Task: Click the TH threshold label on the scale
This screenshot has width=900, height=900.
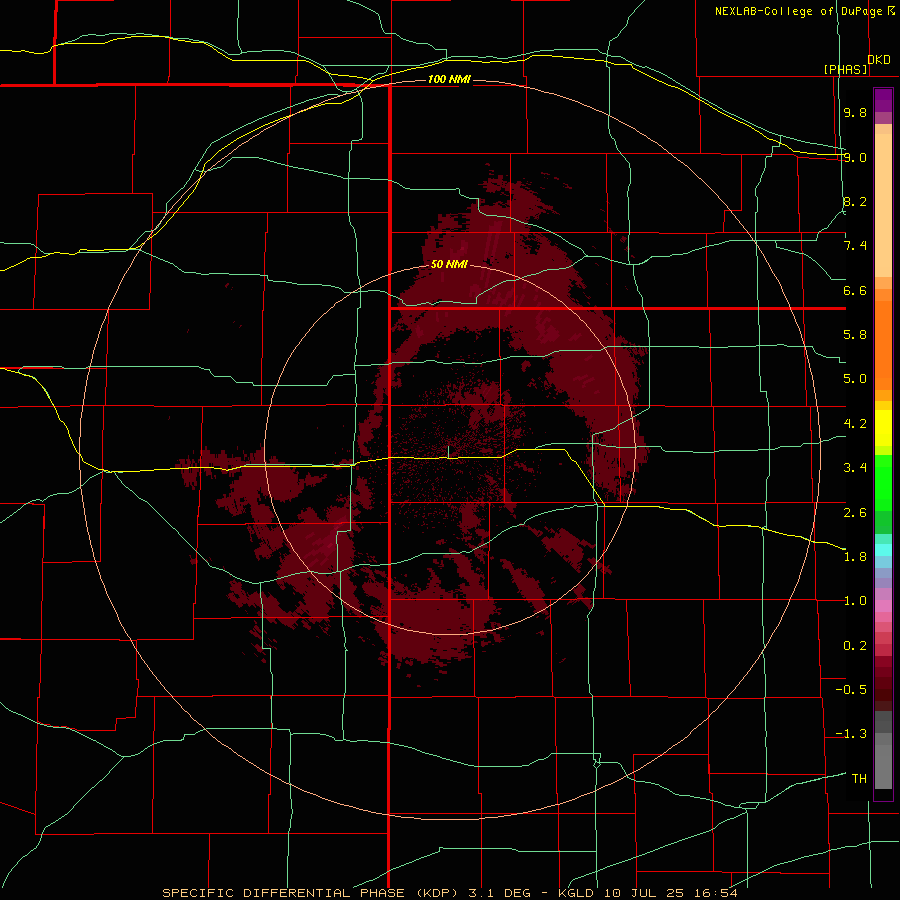Action: pyautogui.click(x=859, y=779)
